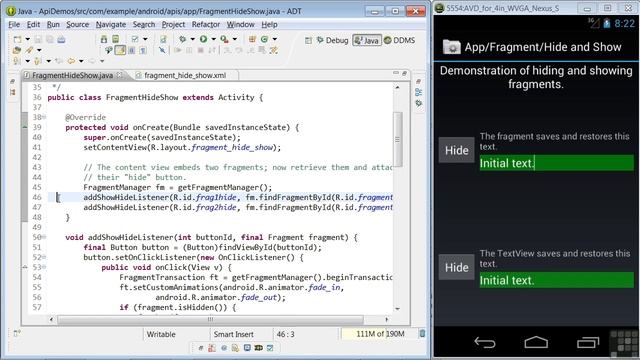This screenshot has width=640, height=360.
Task: Click the upper green 'Initial text.' field
Action: [556, 163]
